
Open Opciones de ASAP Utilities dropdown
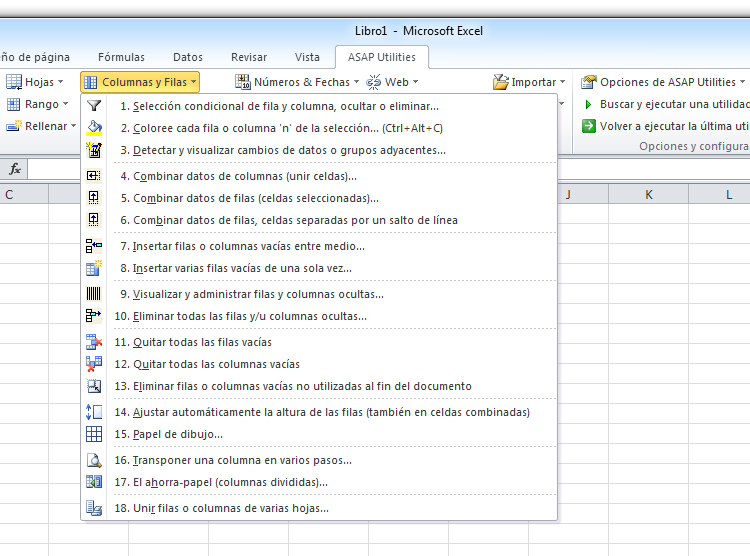pos(663,82)
